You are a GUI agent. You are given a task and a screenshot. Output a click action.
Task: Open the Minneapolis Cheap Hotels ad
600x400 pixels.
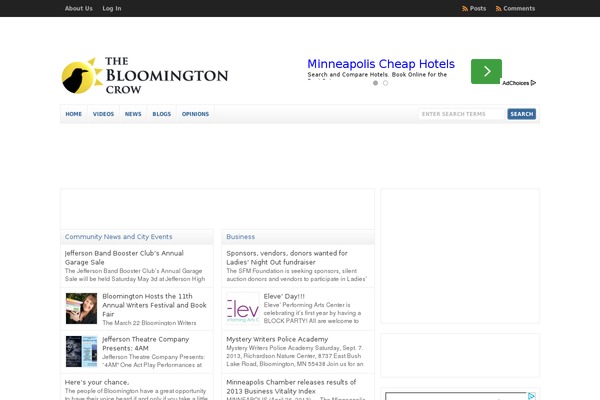tap(381, 64)
